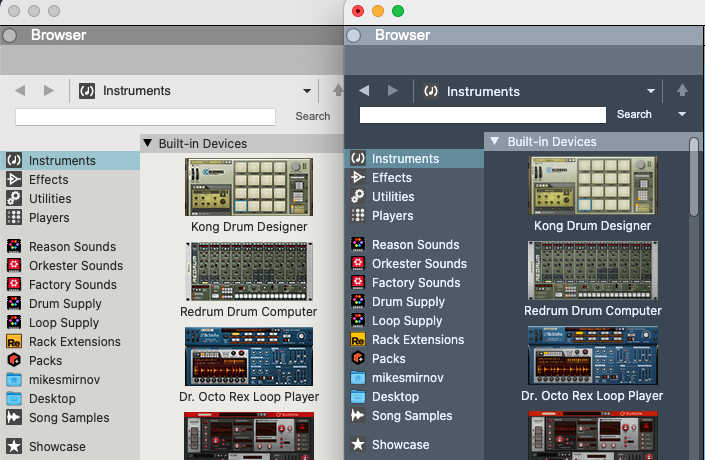Click Players grid icon in right dark window

coord(358,215)
